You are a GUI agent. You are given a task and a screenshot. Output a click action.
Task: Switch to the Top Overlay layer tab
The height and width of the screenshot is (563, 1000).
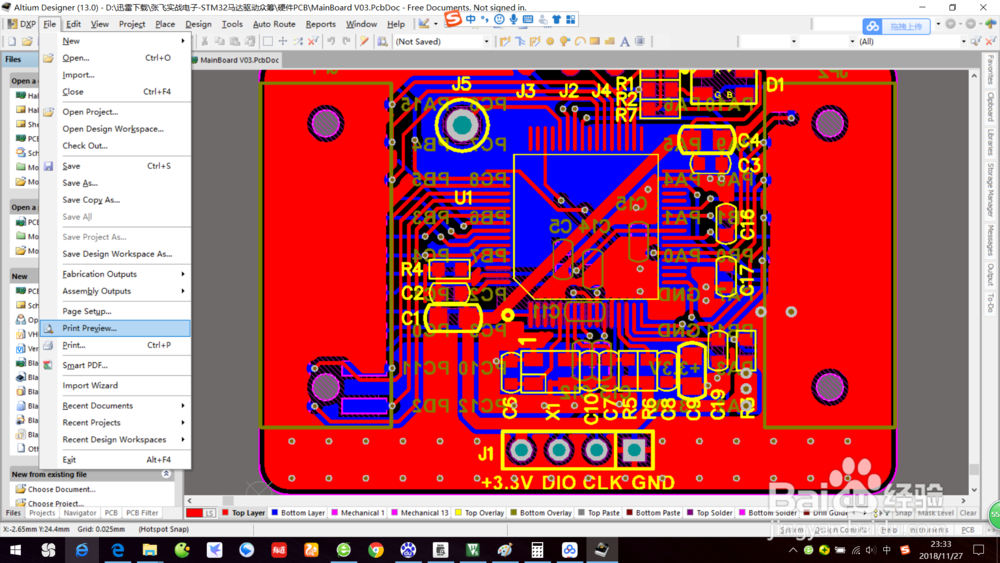coord(479,513)
